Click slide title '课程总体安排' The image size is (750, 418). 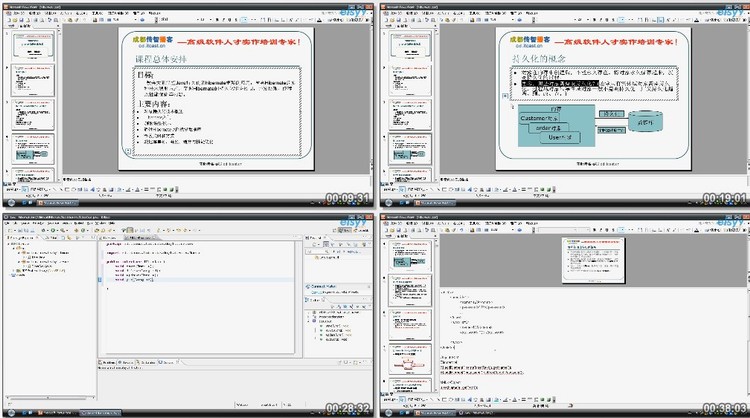tap(161, 59)
